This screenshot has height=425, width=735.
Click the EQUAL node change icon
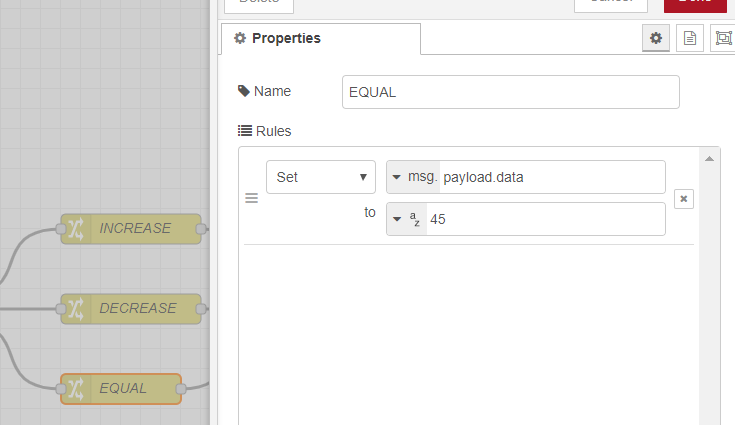point(77,388)
